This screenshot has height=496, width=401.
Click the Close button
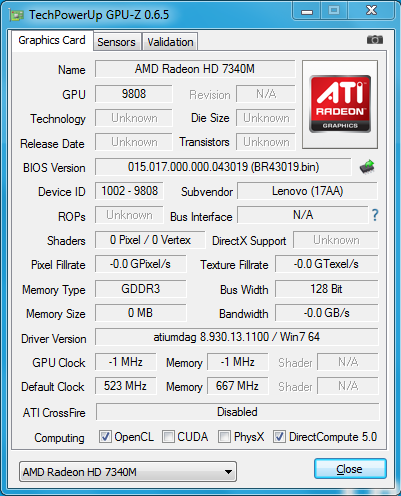(350, 469)
